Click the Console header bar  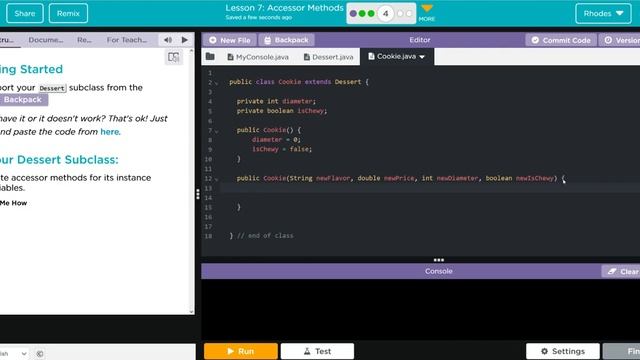420,271
